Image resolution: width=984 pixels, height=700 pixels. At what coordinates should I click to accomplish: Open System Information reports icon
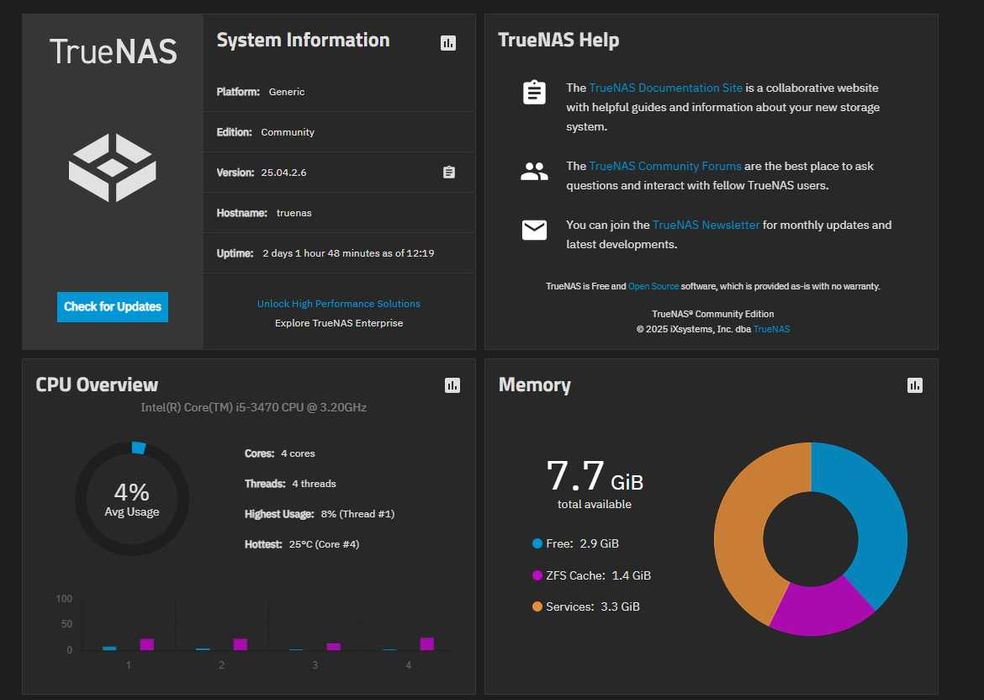[448, 43]
